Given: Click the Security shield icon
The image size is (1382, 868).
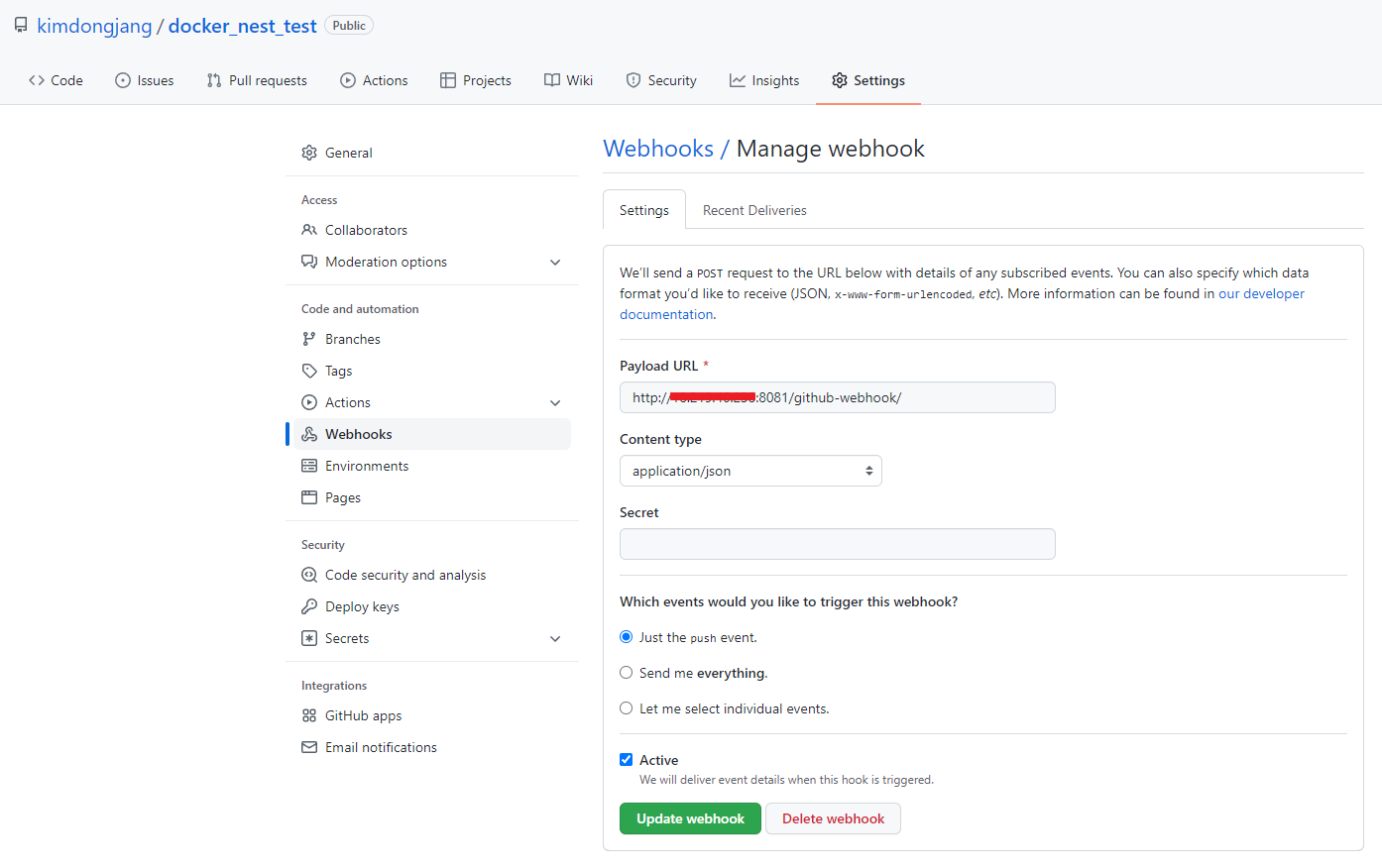Looking at the screenshot, I should (x=633, y=80).
